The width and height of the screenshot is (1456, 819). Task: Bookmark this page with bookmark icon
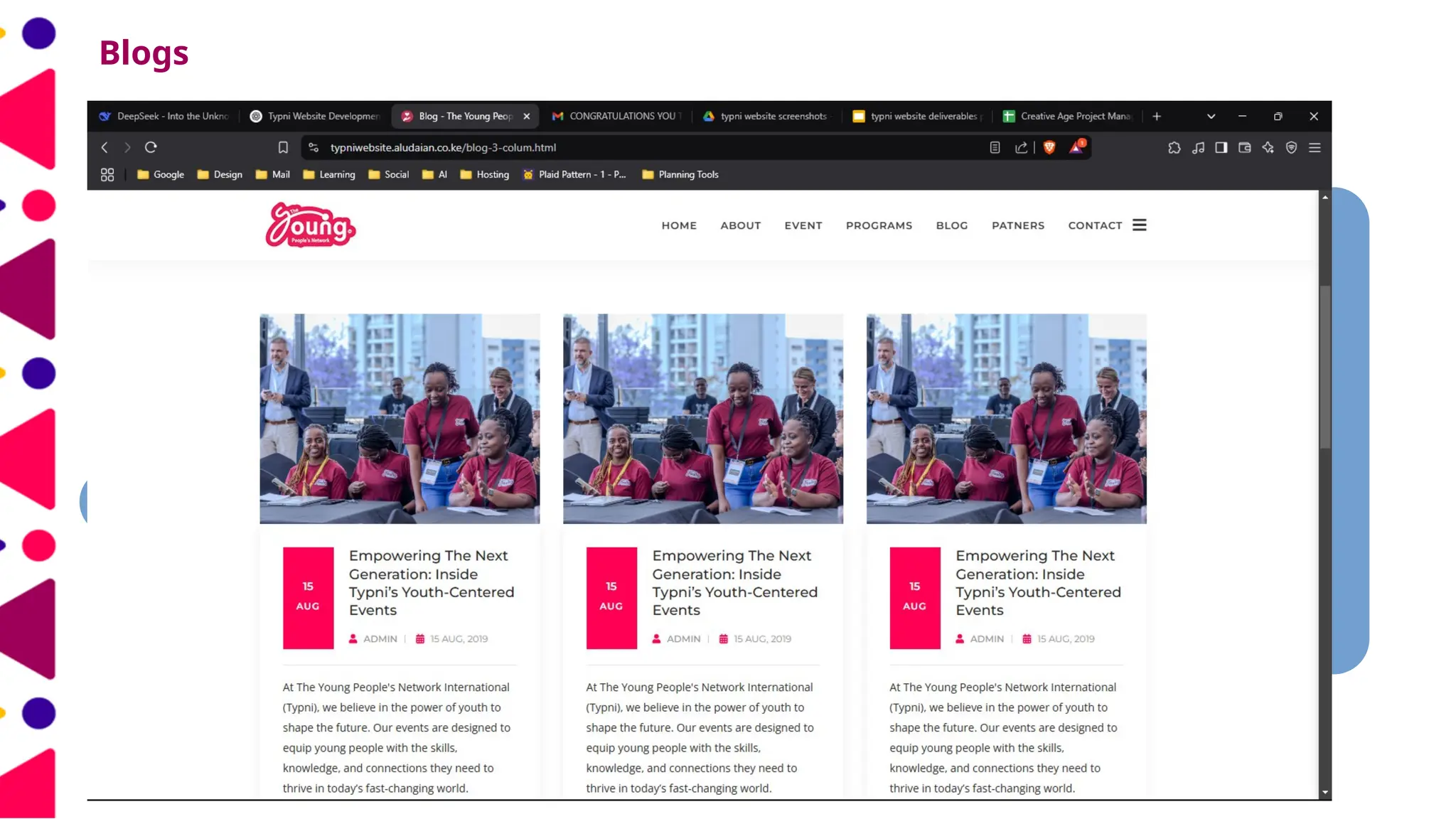(283, 147)
